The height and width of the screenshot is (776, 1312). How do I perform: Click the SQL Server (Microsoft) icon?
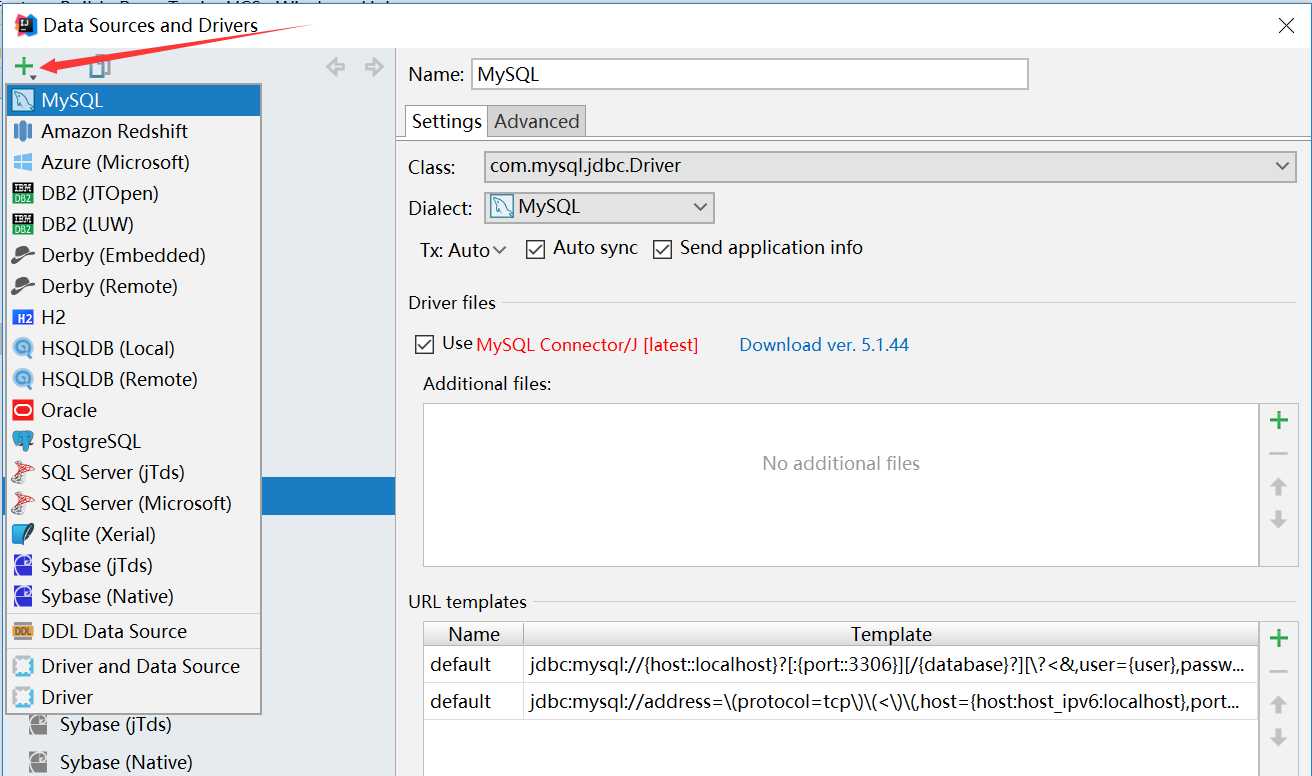click(x=23, y=503)
